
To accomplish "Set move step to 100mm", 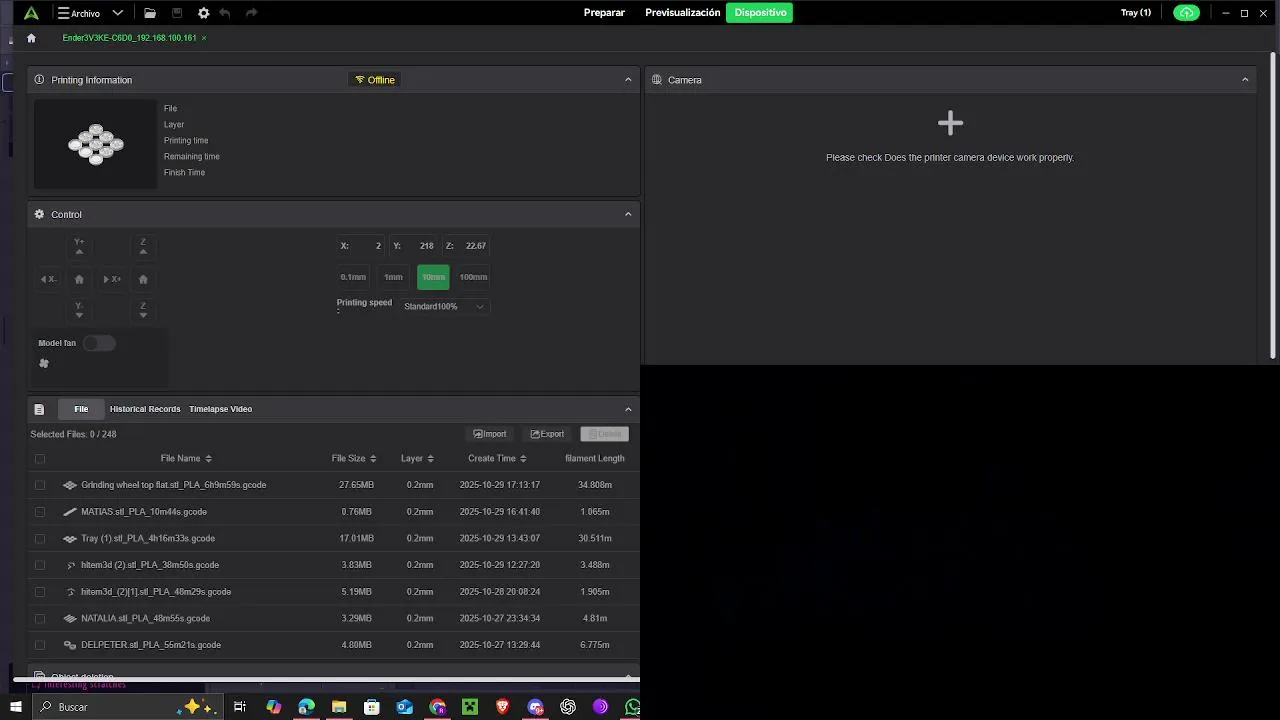I will (473, 277).
